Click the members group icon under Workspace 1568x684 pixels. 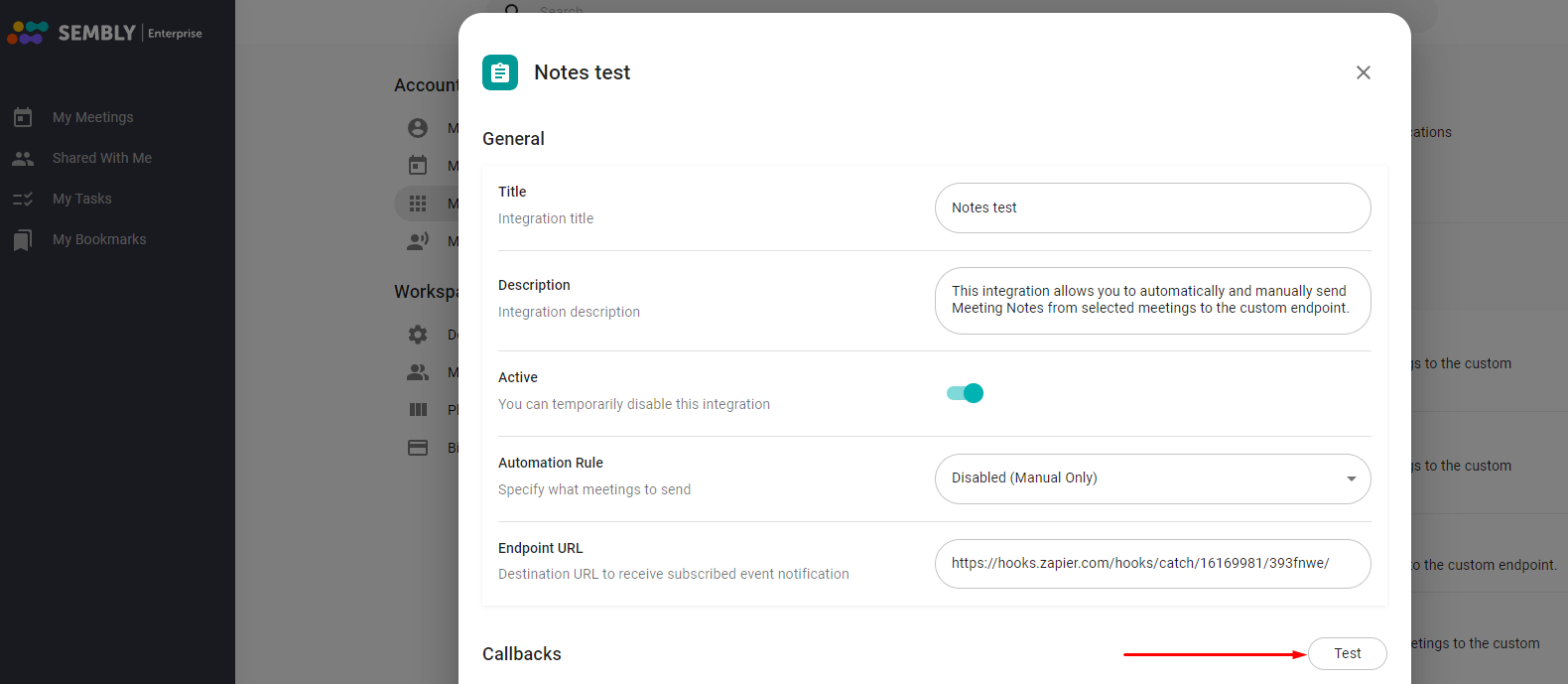(x=418, y=372)
